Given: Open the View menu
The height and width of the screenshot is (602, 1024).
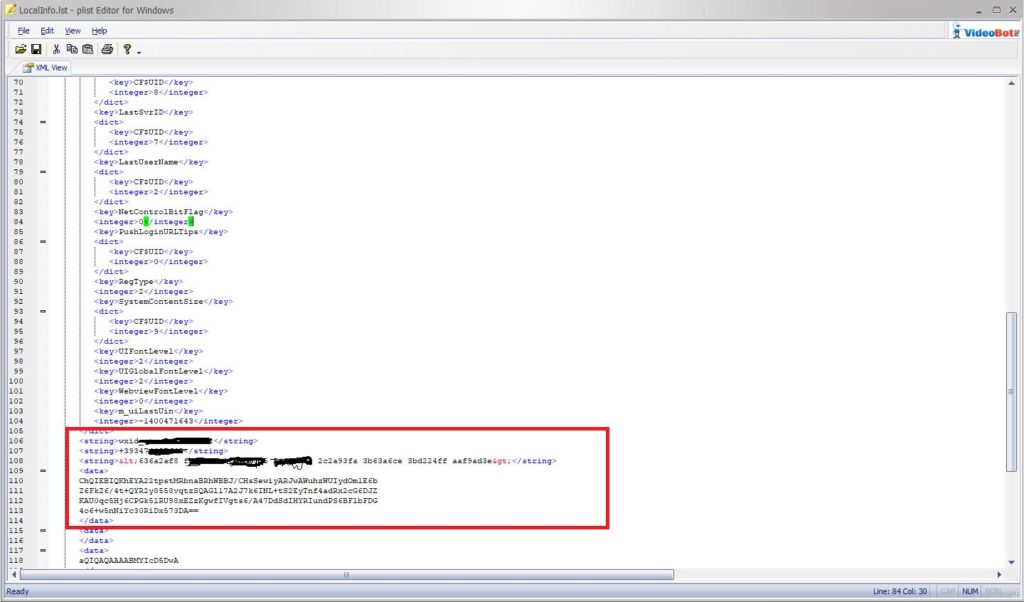Looking at the screenshot, I should pyautogui.click(x=72, y=31).
